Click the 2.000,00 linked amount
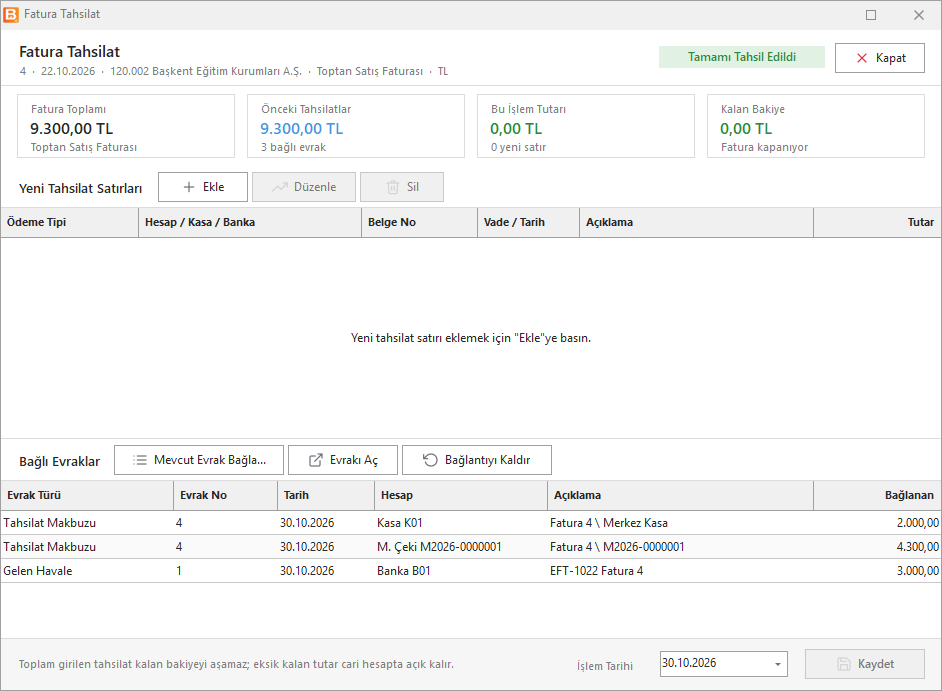The width and height of the screenshot is (942, 691). point(917,523)
